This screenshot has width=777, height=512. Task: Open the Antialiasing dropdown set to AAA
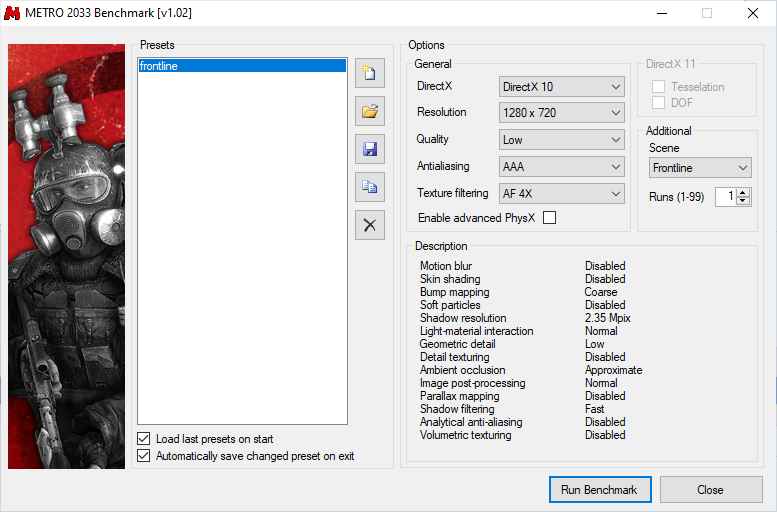click(x=561, y=167)
